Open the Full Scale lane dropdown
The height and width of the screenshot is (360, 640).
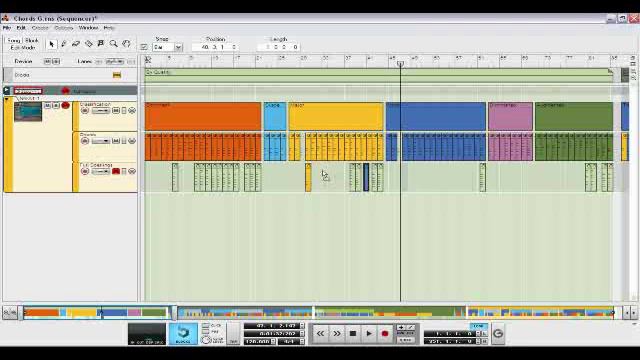(101, 171)
